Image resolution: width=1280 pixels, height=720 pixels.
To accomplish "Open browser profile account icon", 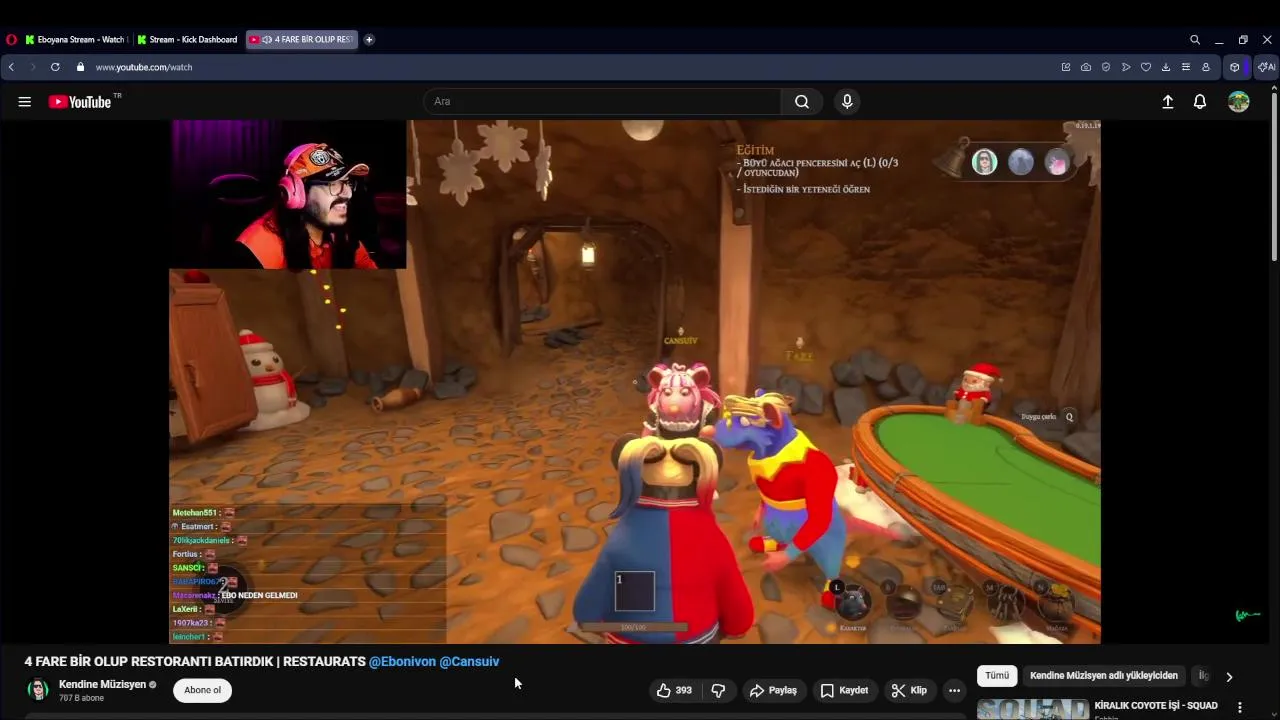I will pyautogui.click(x=1206, y=67).
